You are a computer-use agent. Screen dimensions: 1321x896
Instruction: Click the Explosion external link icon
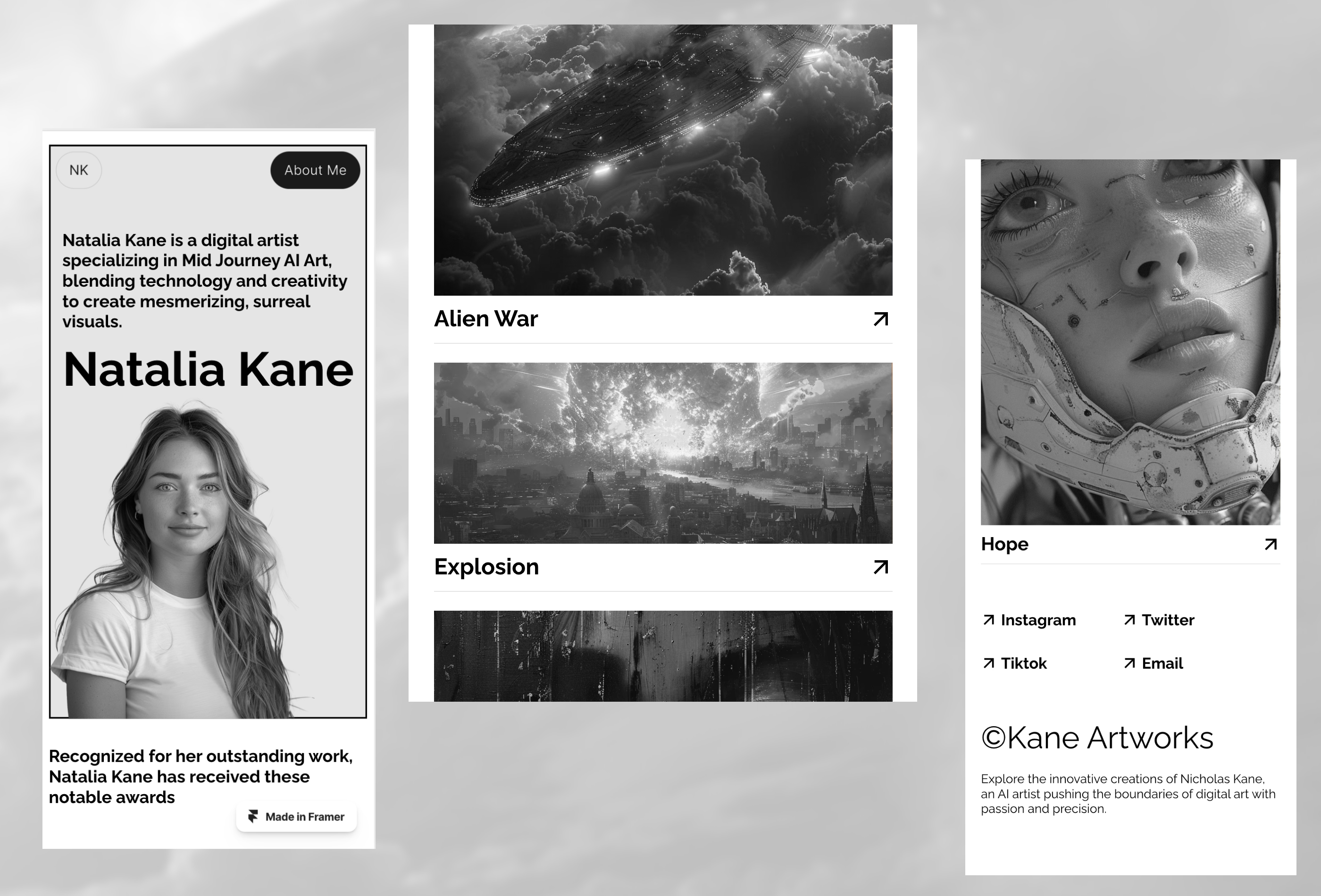[x=879, y=567]
